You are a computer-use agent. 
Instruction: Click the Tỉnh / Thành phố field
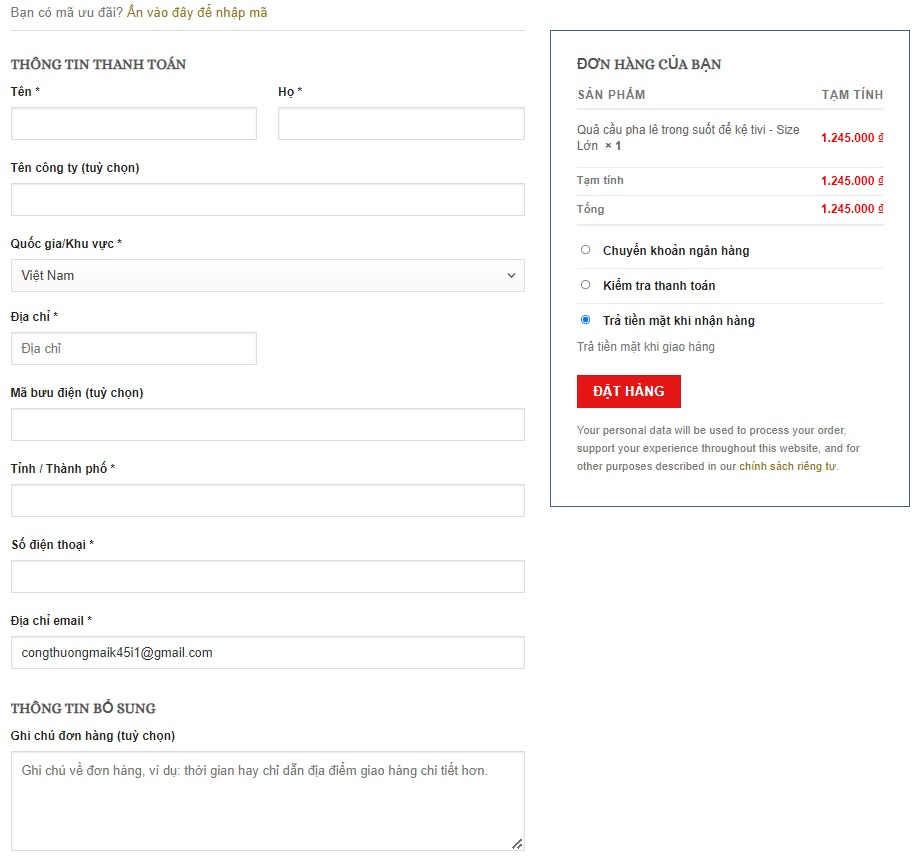[267, 501]
